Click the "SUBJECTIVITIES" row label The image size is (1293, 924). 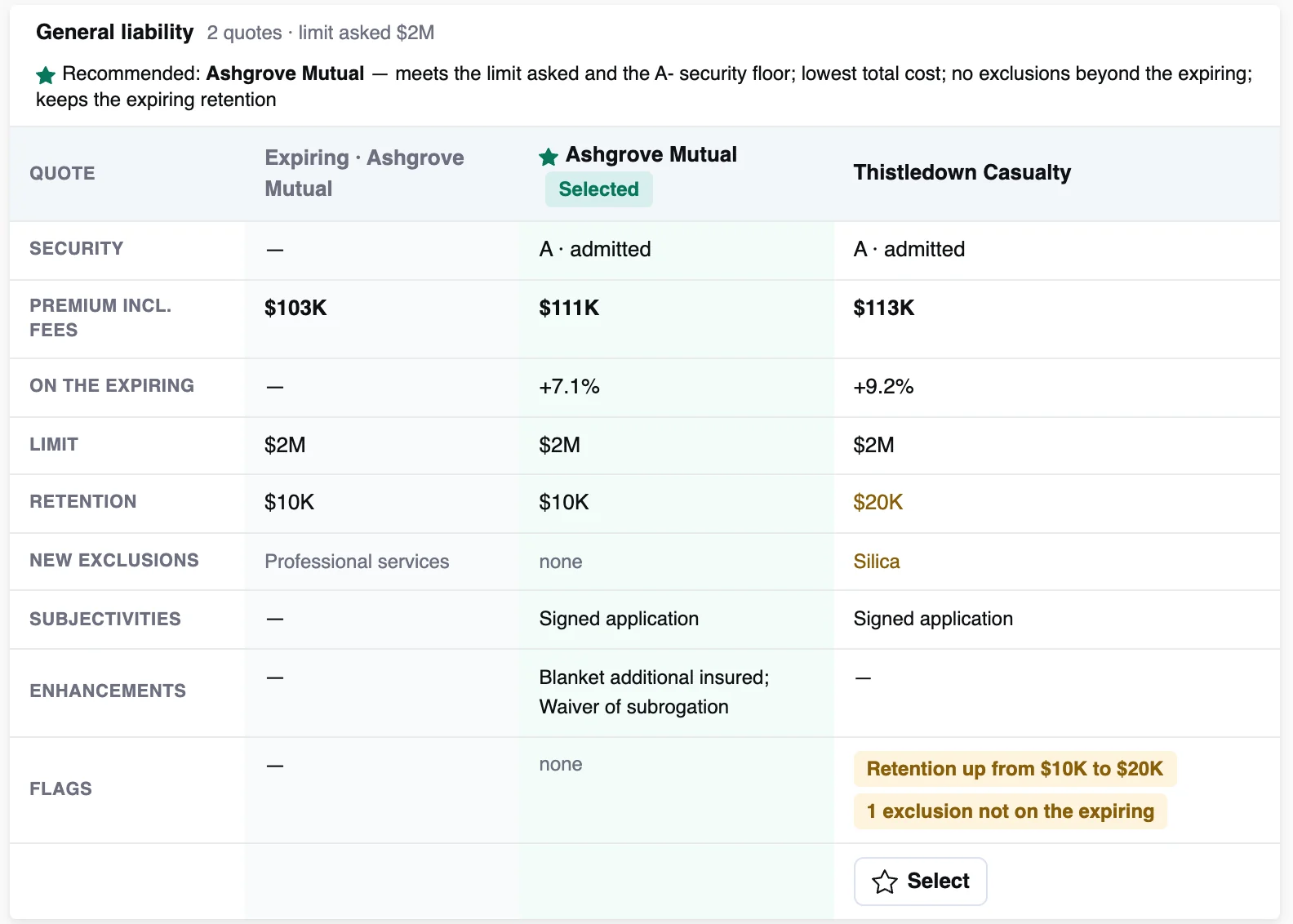coord(105,619)
